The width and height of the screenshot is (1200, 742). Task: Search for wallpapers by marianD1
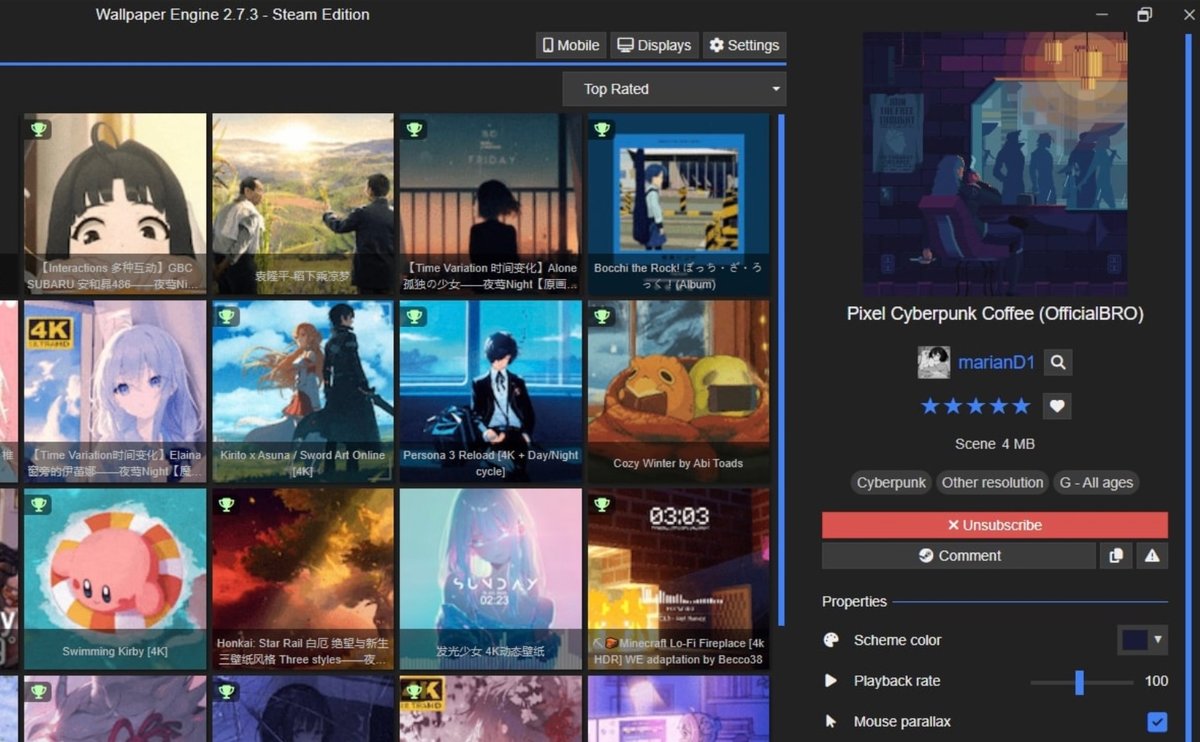point(1058,362)
